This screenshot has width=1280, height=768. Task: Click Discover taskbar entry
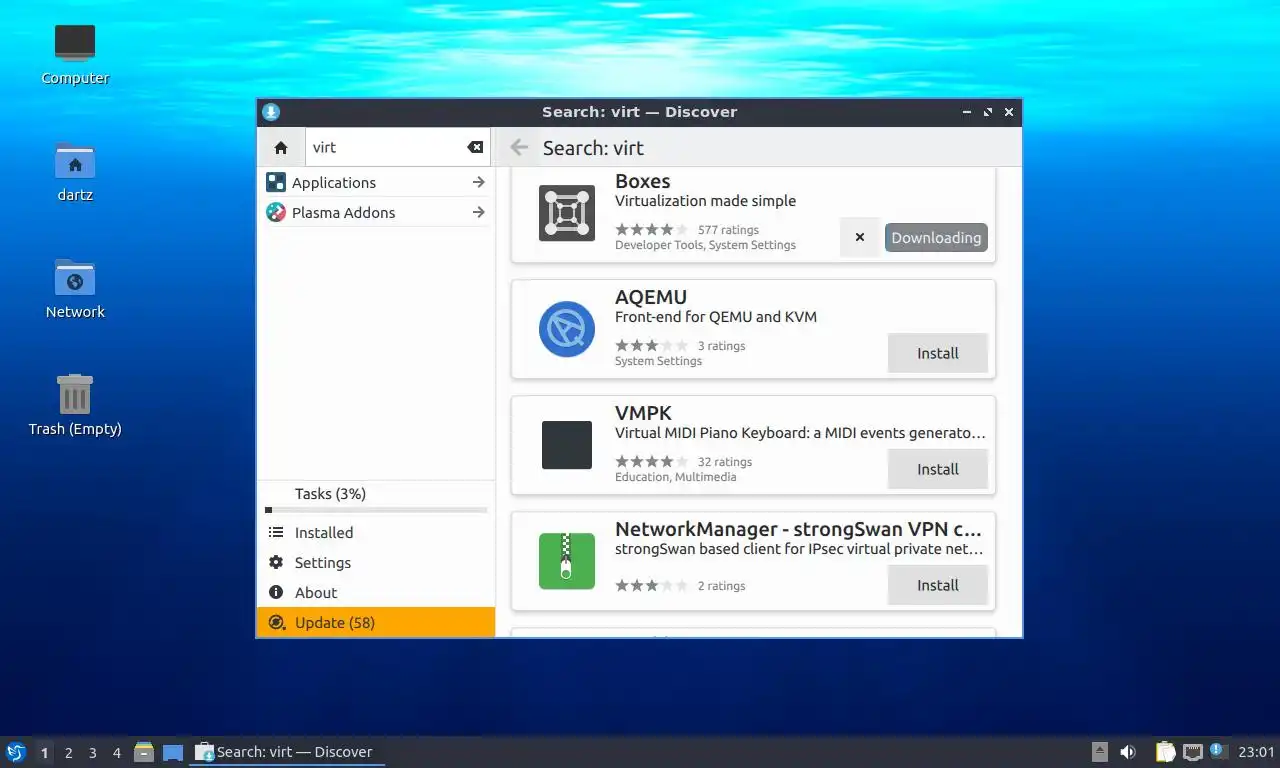coord(287,752)
